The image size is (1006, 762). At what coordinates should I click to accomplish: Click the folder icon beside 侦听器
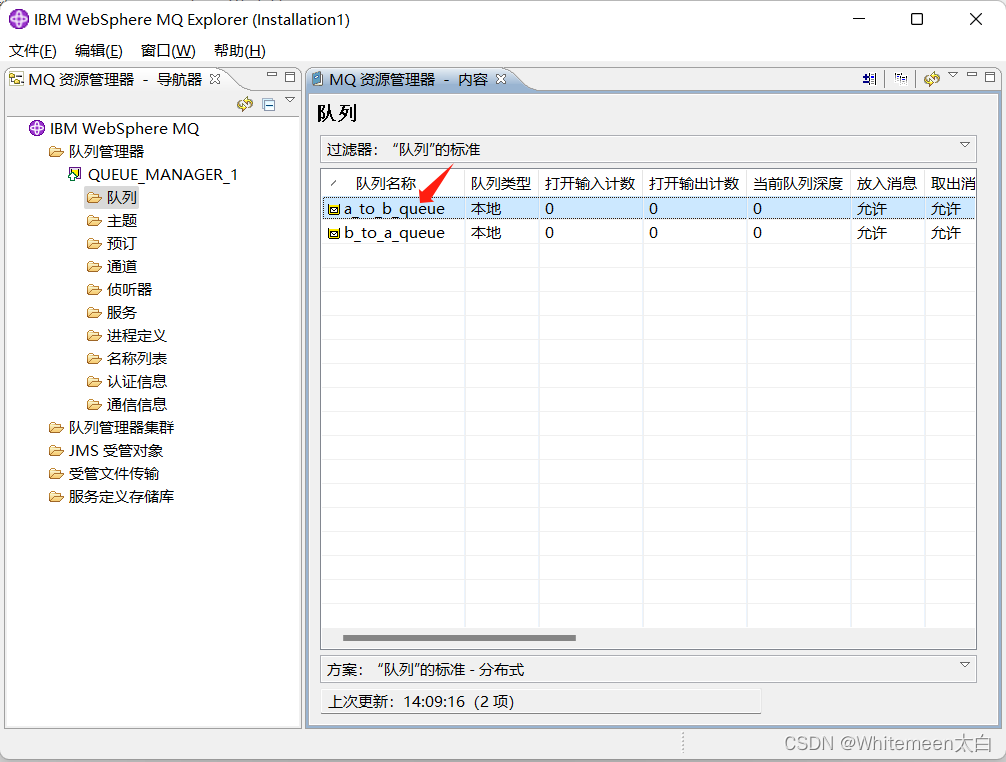[94, 290]
